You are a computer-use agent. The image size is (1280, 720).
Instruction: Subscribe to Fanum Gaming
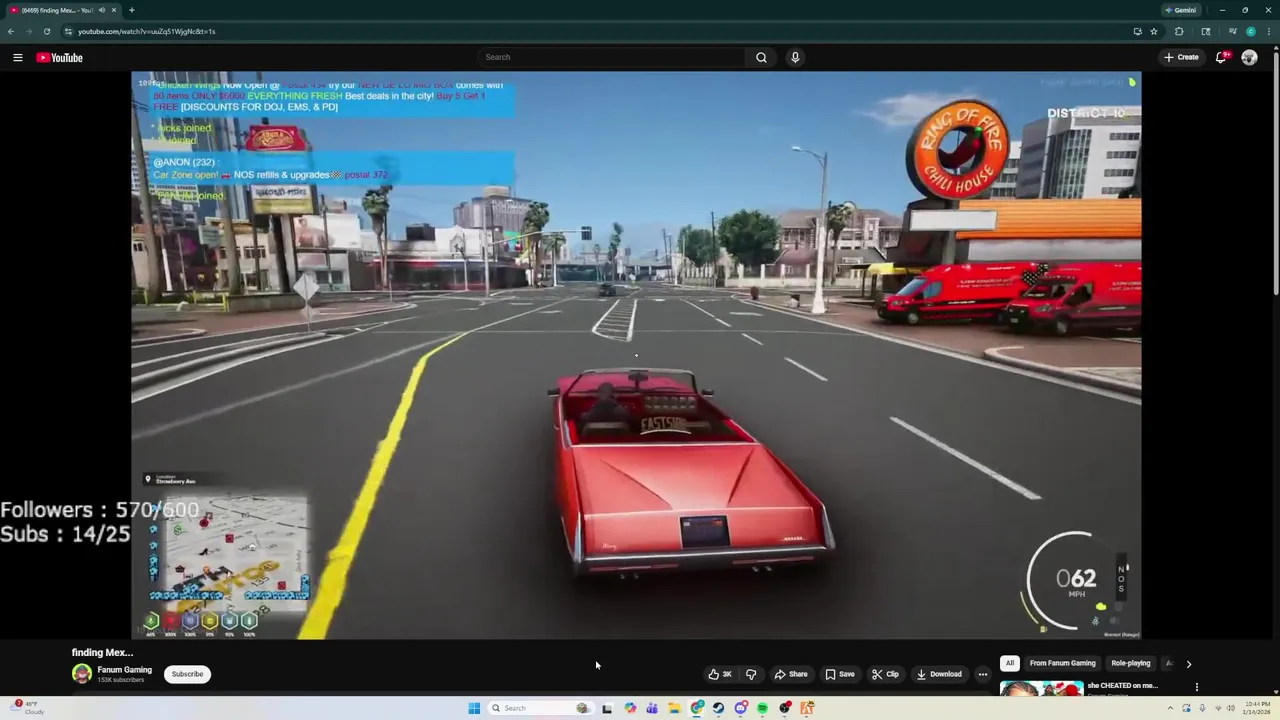tap(187, 674)
